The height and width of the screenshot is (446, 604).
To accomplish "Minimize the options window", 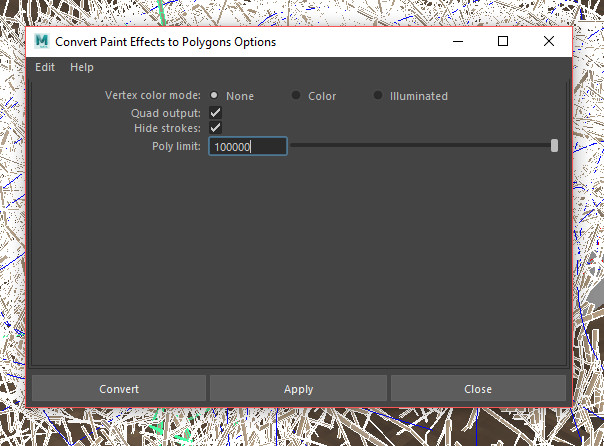I will pos(458,41).
